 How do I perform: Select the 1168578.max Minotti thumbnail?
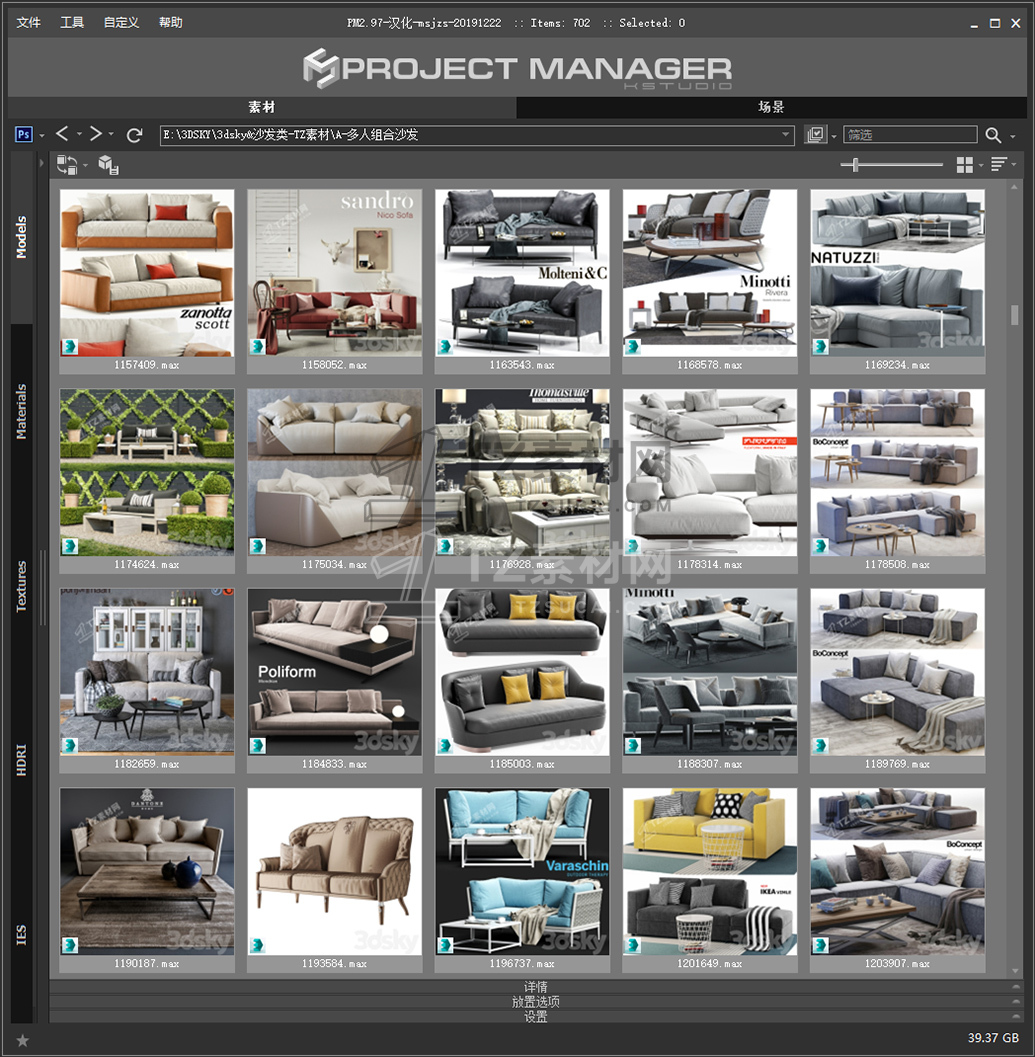709,273
